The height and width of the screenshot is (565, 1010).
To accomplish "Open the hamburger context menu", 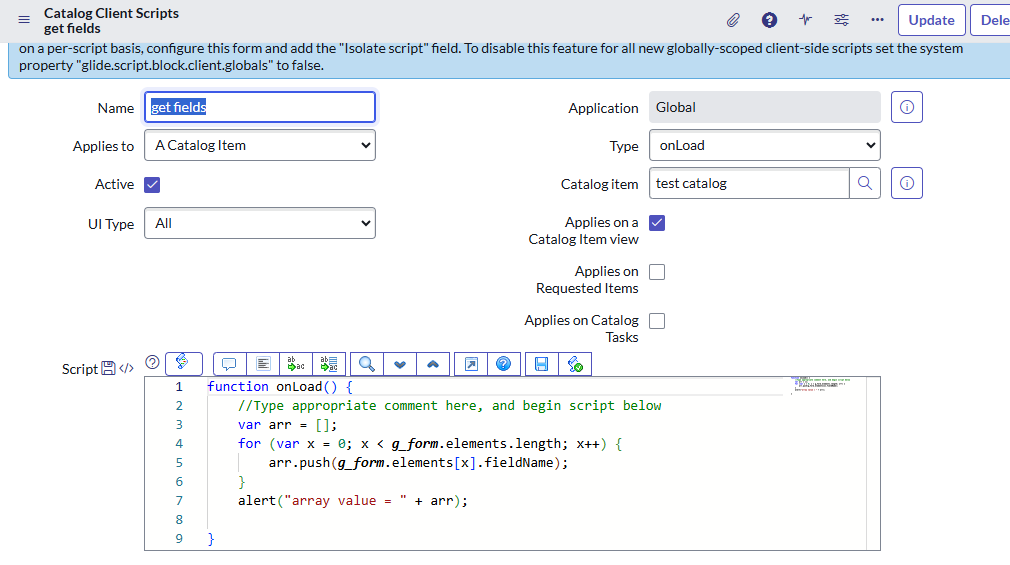I will point(24,20).
